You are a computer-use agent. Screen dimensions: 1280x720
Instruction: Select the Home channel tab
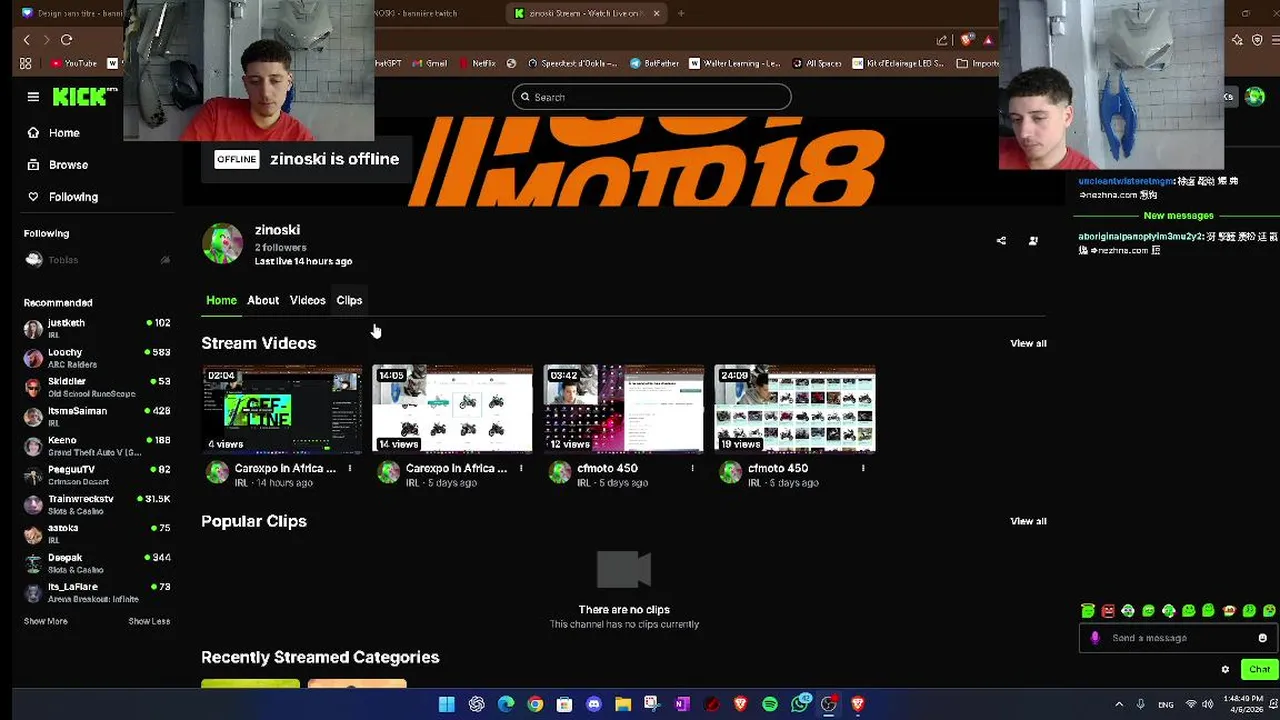pyautogui.click(x=221, y=300)
